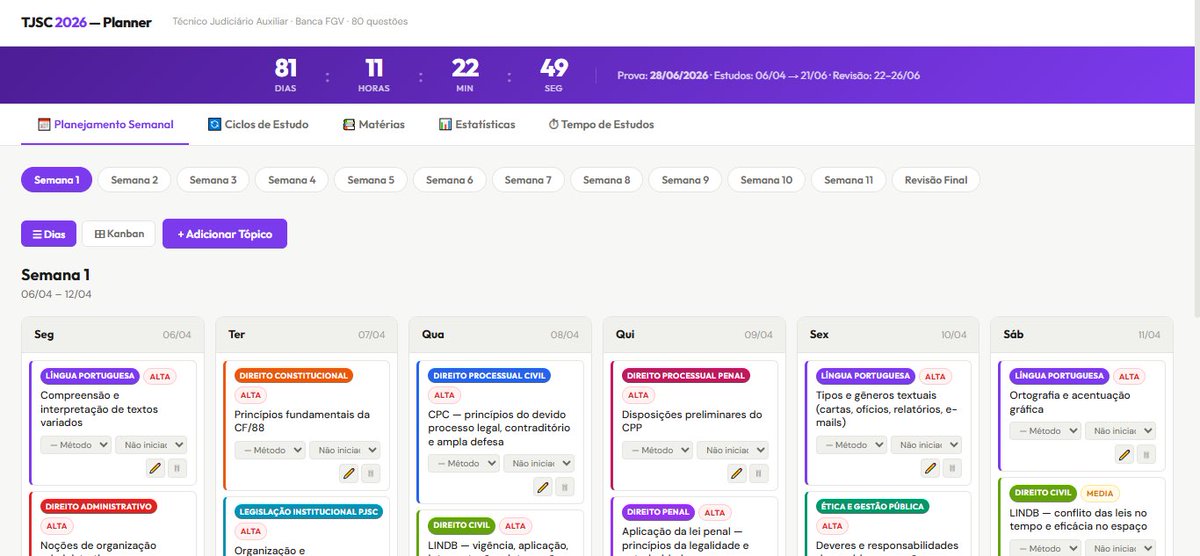Screen dimensions: 1200x556
Task: Select Semana 7
Action: click(x=528, y=180)
